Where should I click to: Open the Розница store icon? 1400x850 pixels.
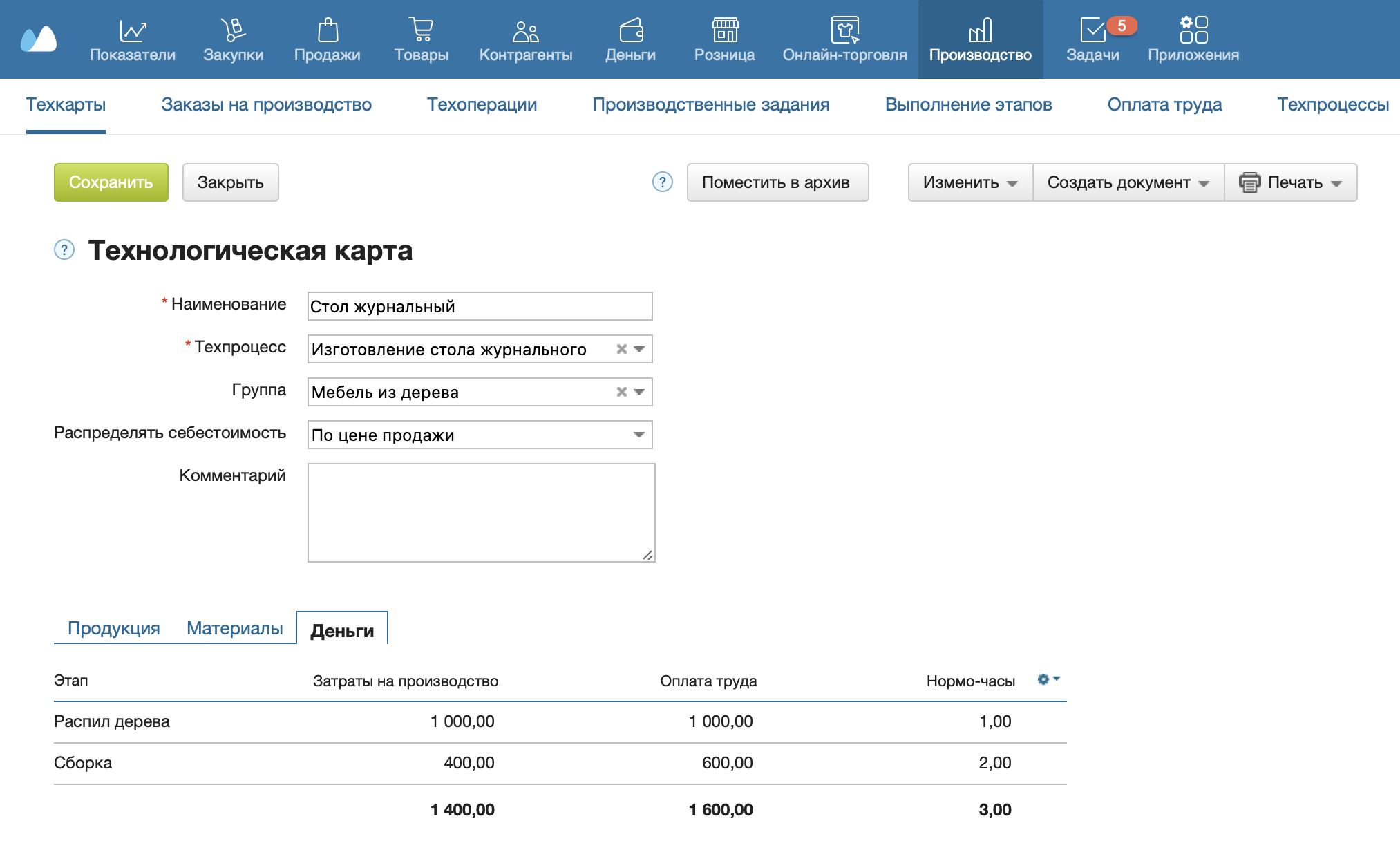pyautogui.click(x=725, y=30)
